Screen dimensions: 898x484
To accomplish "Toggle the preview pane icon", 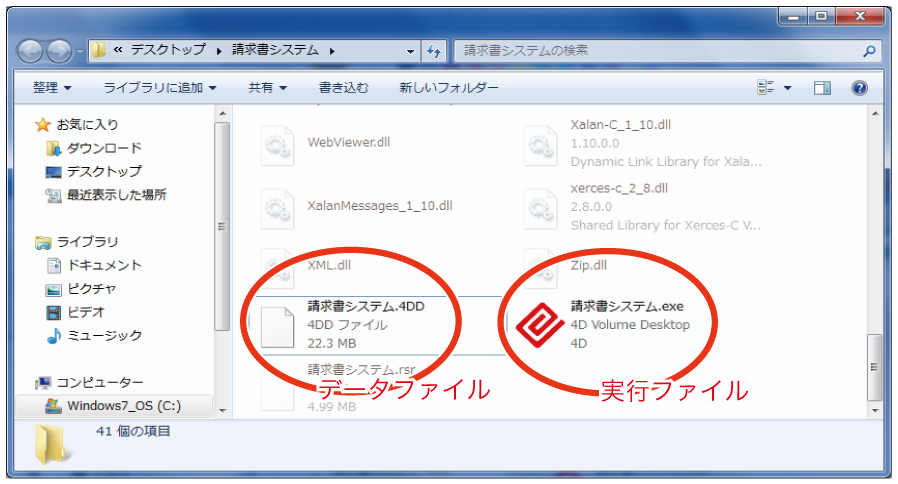I will [822, 88].
